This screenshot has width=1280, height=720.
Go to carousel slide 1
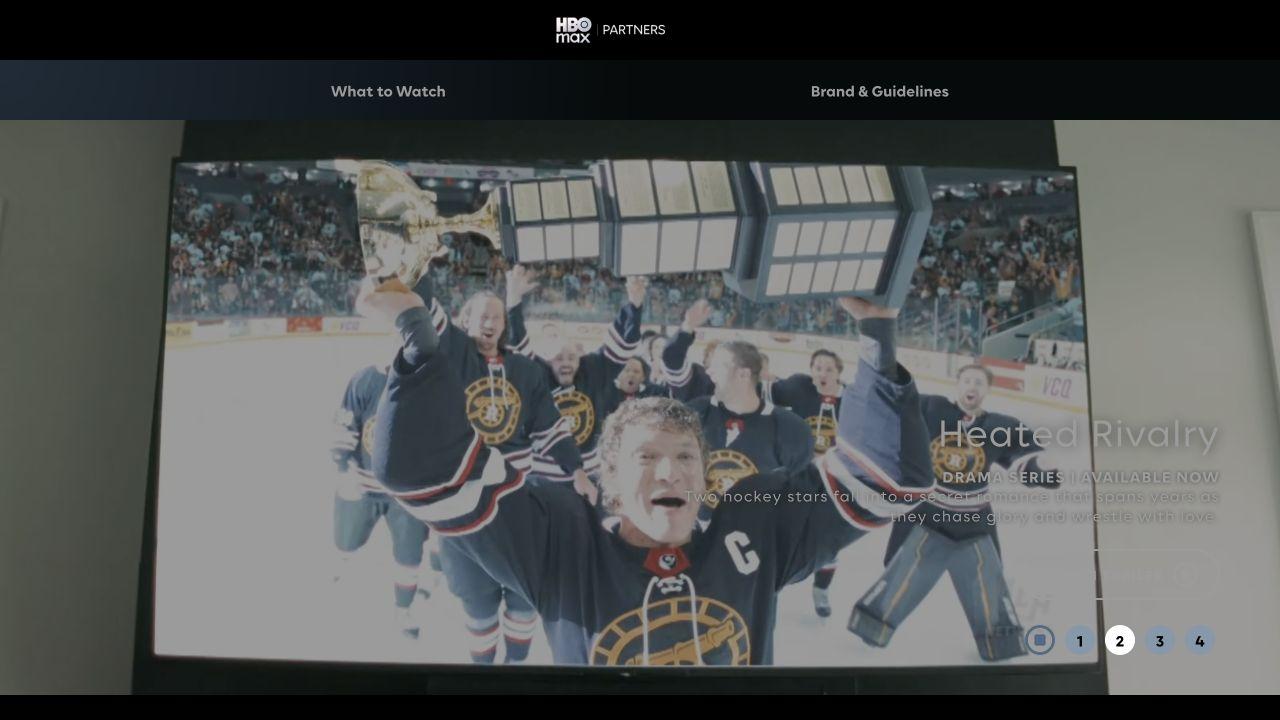(1080, 641)
